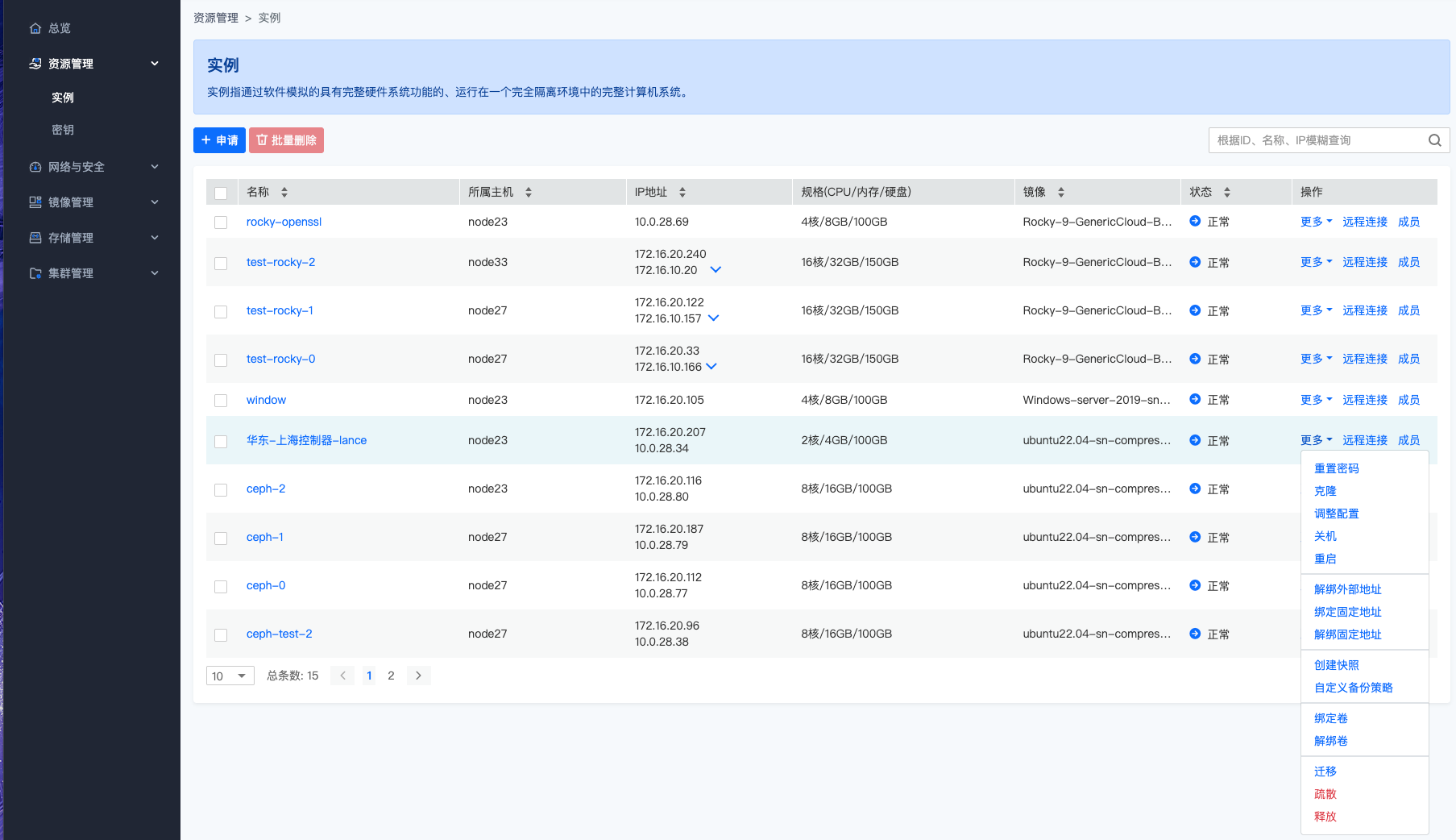Click the 申请 button
The image size is (1456, 840).
(x=219, y=140)
